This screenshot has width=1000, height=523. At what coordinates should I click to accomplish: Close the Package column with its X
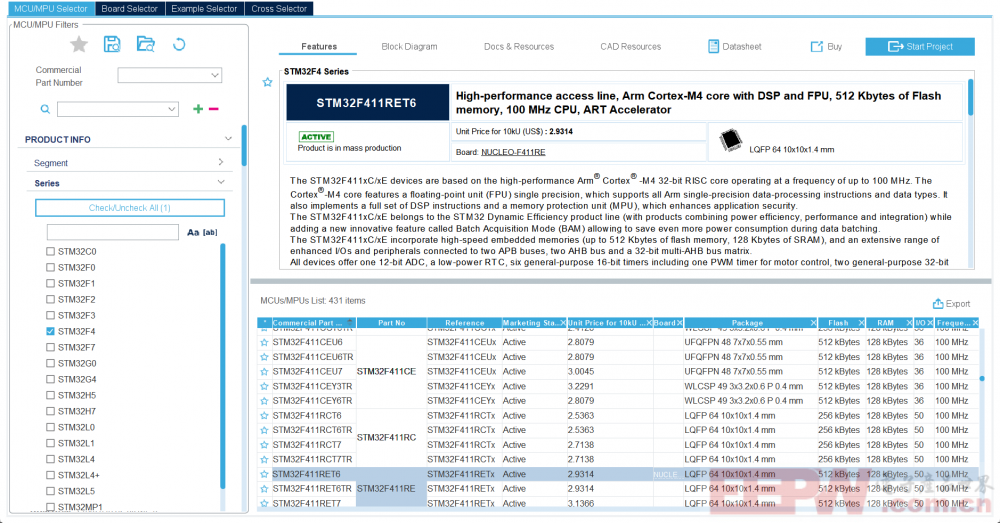(x=813, y=323)
